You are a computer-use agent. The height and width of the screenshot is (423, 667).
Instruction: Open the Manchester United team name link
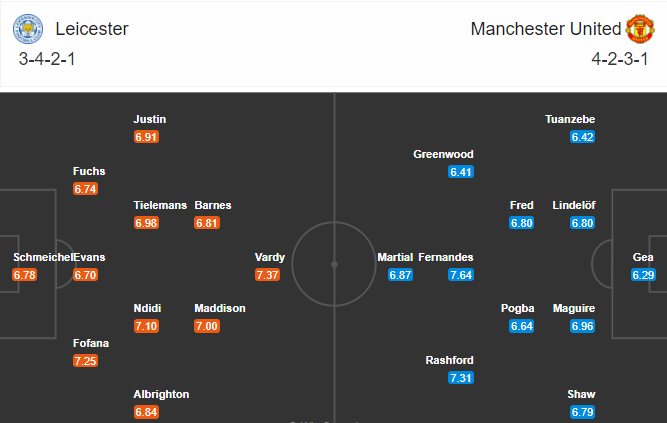coord(546,29)
